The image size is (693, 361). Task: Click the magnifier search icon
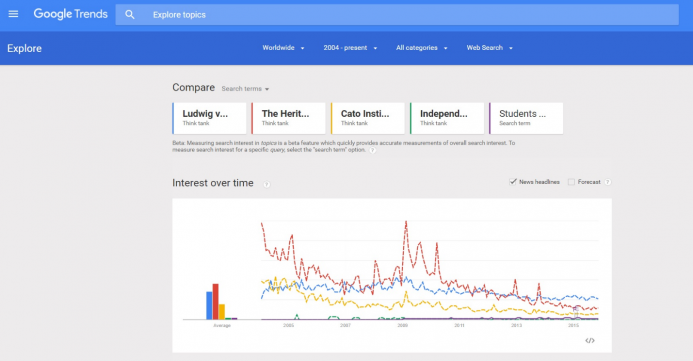(x=129, y=15)
